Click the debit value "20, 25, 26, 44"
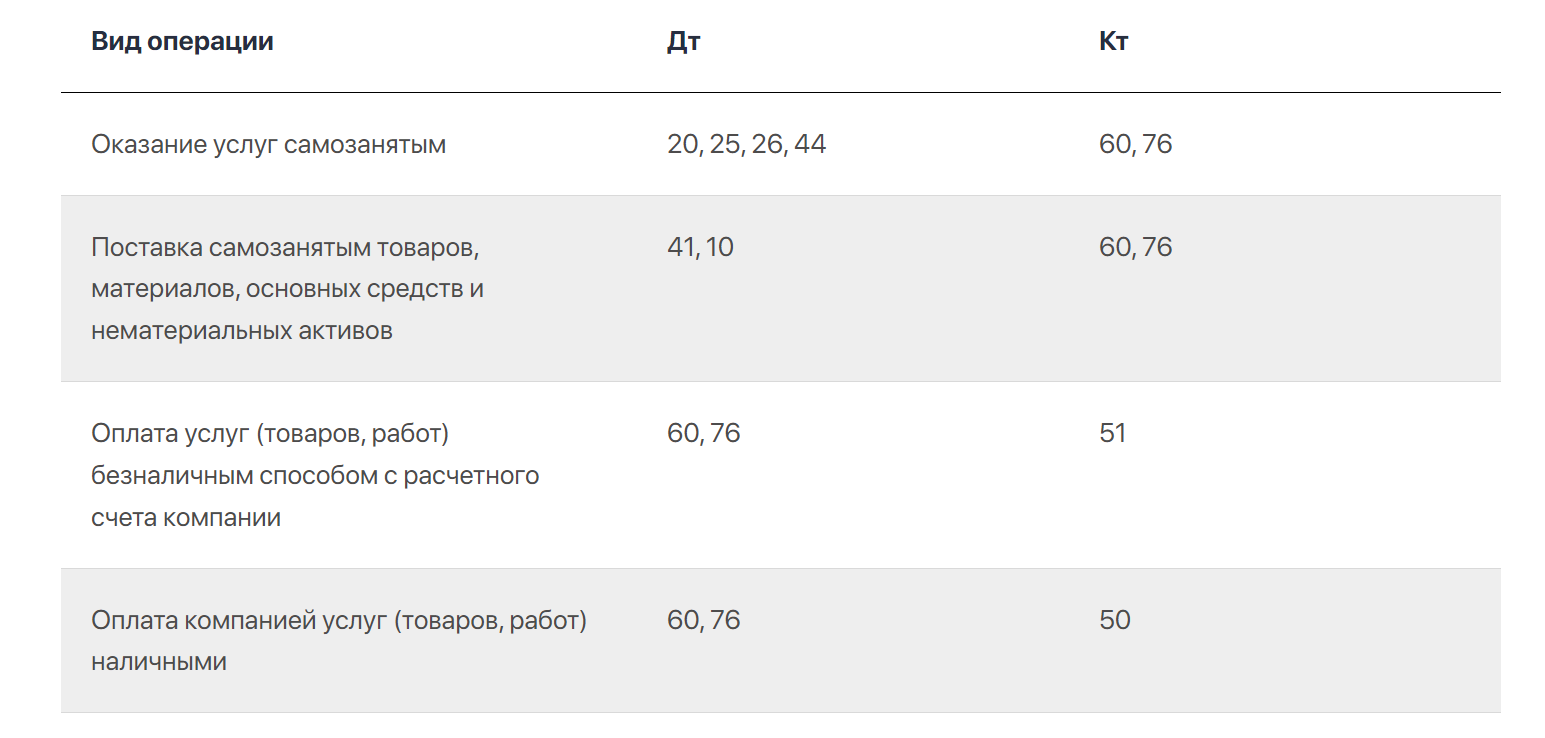1545x738 pixels. (746, 145)
